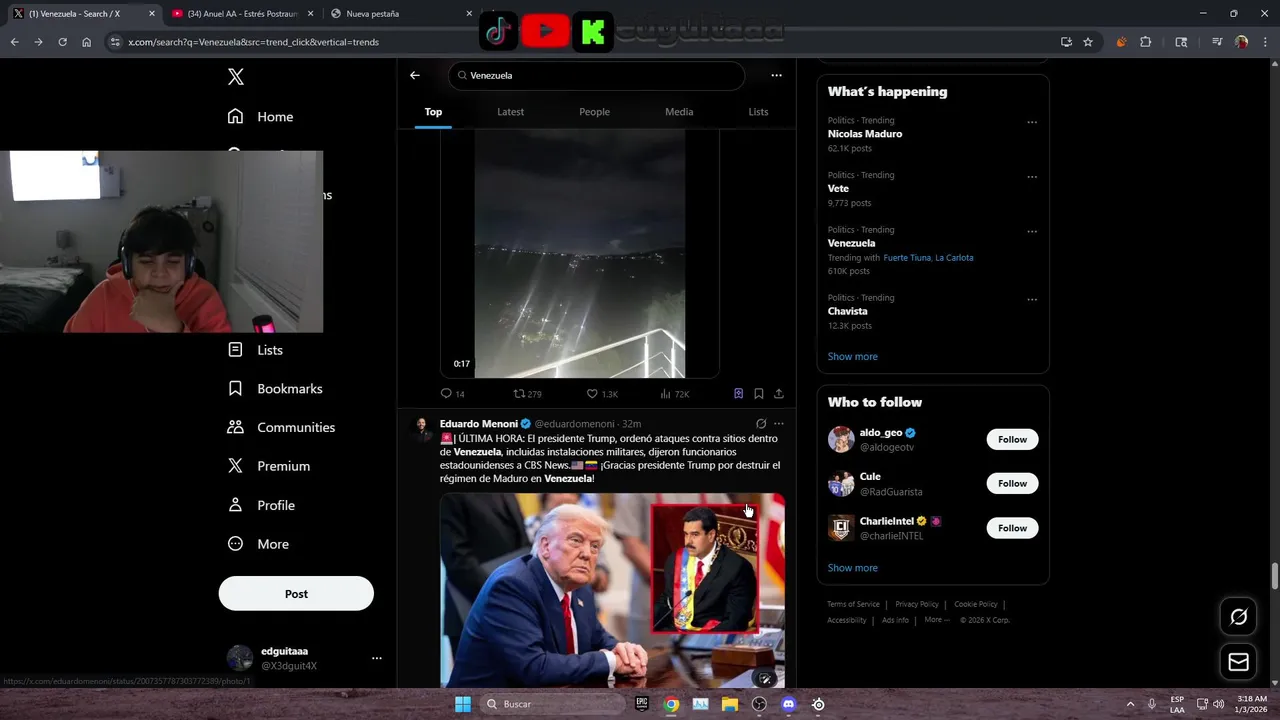Switch to the Latest tab

(x=511, y=112)
